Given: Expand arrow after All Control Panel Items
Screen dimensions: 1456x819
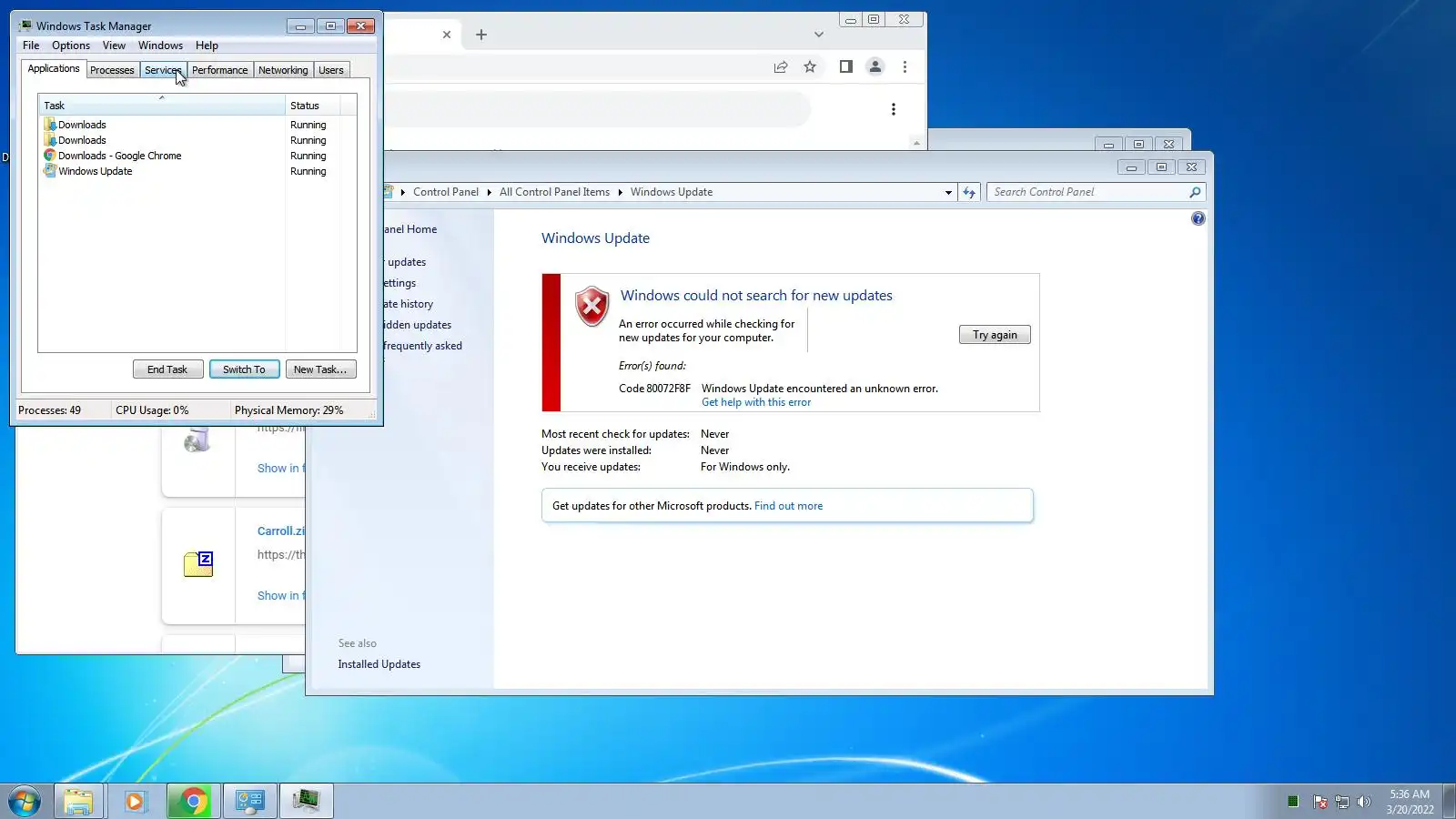Looking at the screenshot, I should coord(620,192).
